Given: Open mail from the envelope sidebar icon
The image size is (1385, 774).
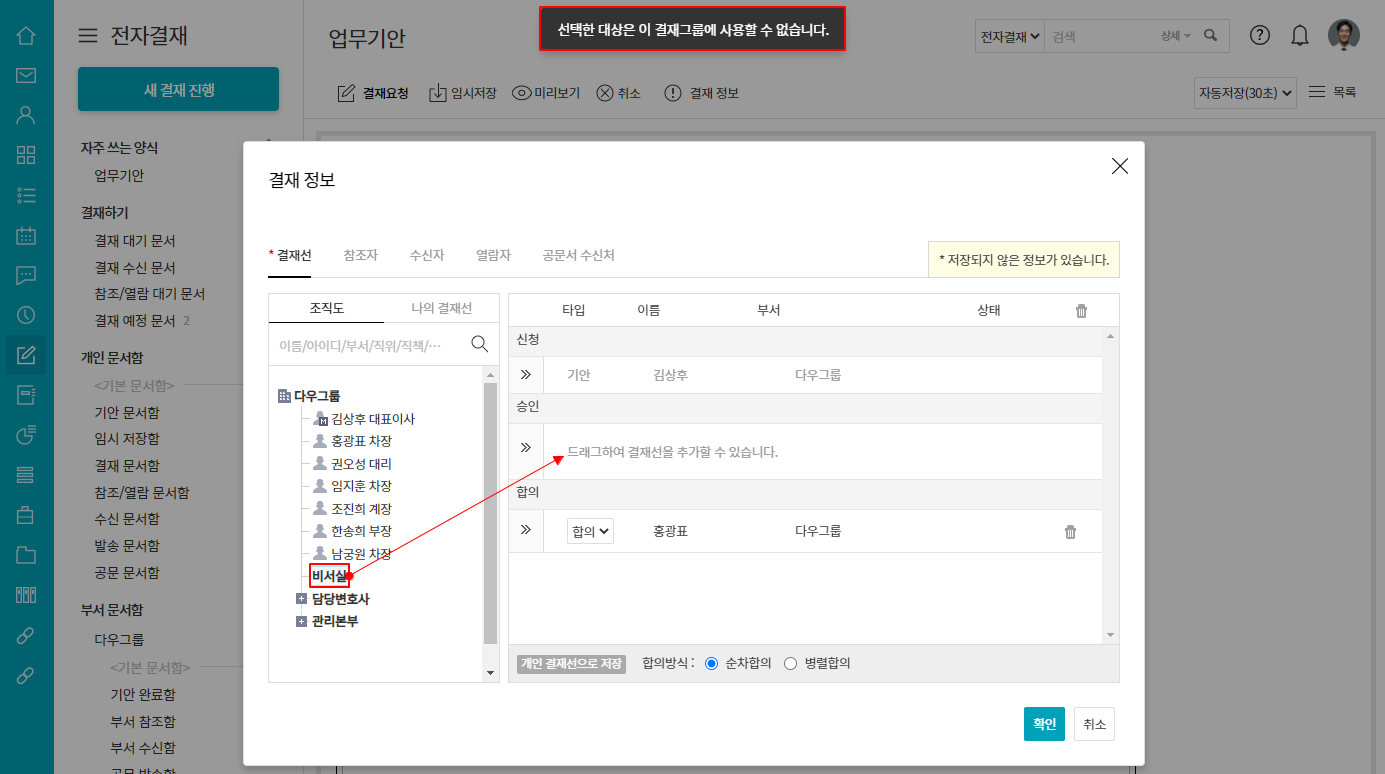Looking at the screenshot, I should coord(26,75).
